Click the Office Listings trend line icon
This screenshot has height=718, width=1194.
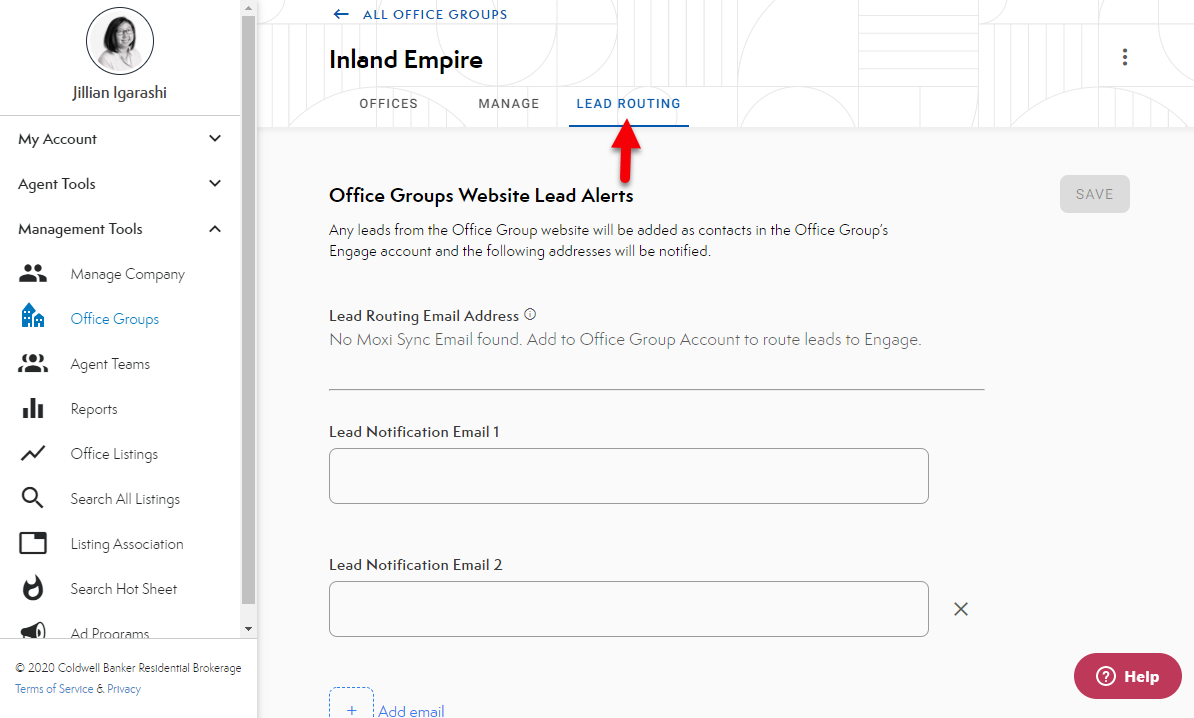[33, 454]
